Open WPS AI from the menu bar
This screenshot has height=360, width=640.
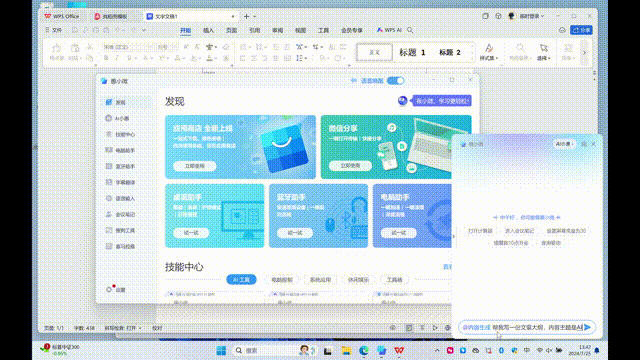tap(389, 30)
